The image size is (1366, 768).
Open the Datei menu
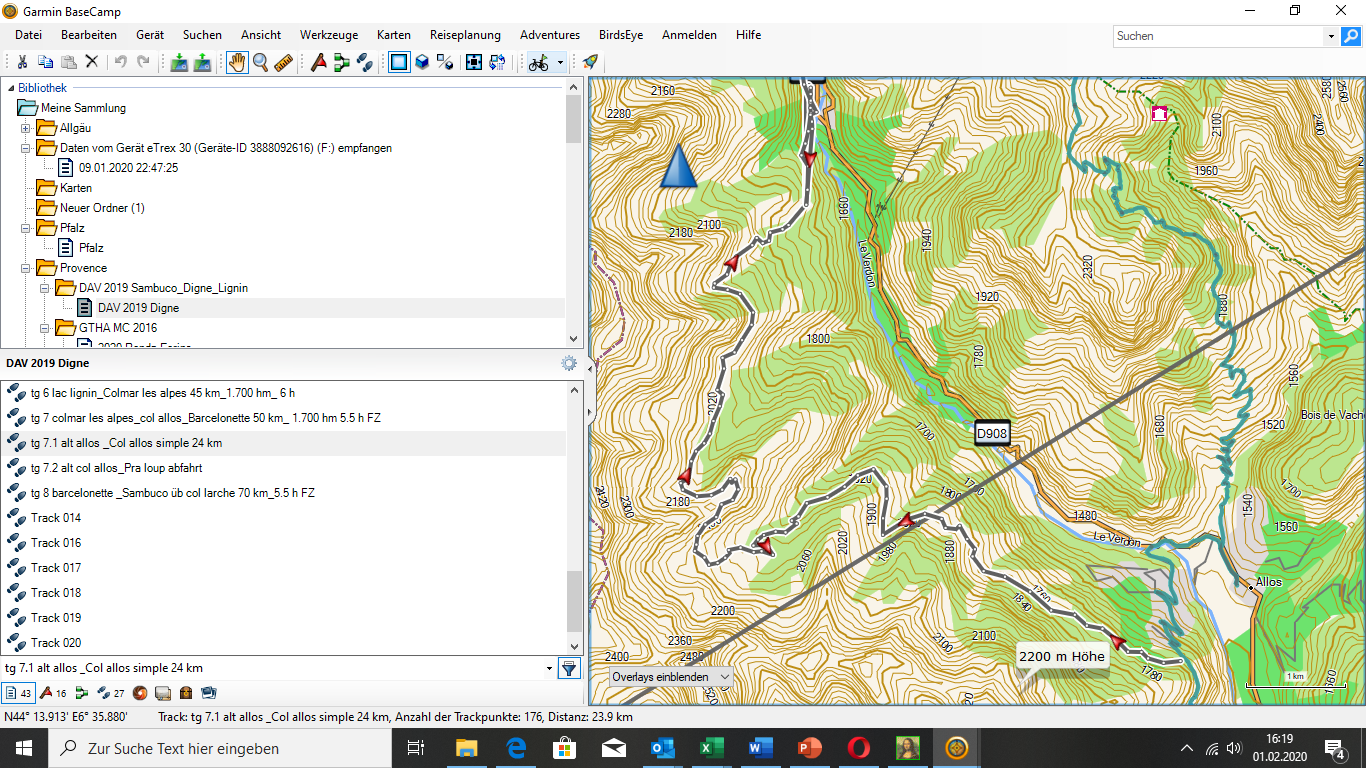28,35
